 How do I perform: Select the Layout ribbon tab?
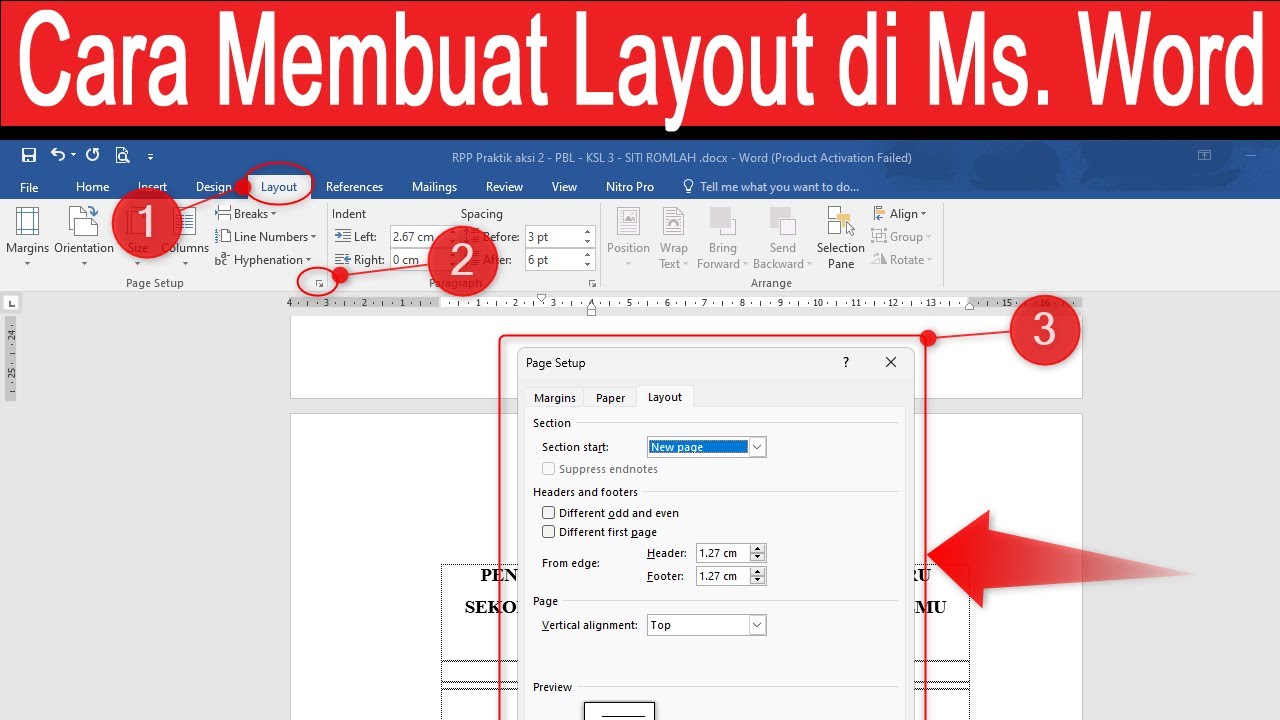pos(279,187)
